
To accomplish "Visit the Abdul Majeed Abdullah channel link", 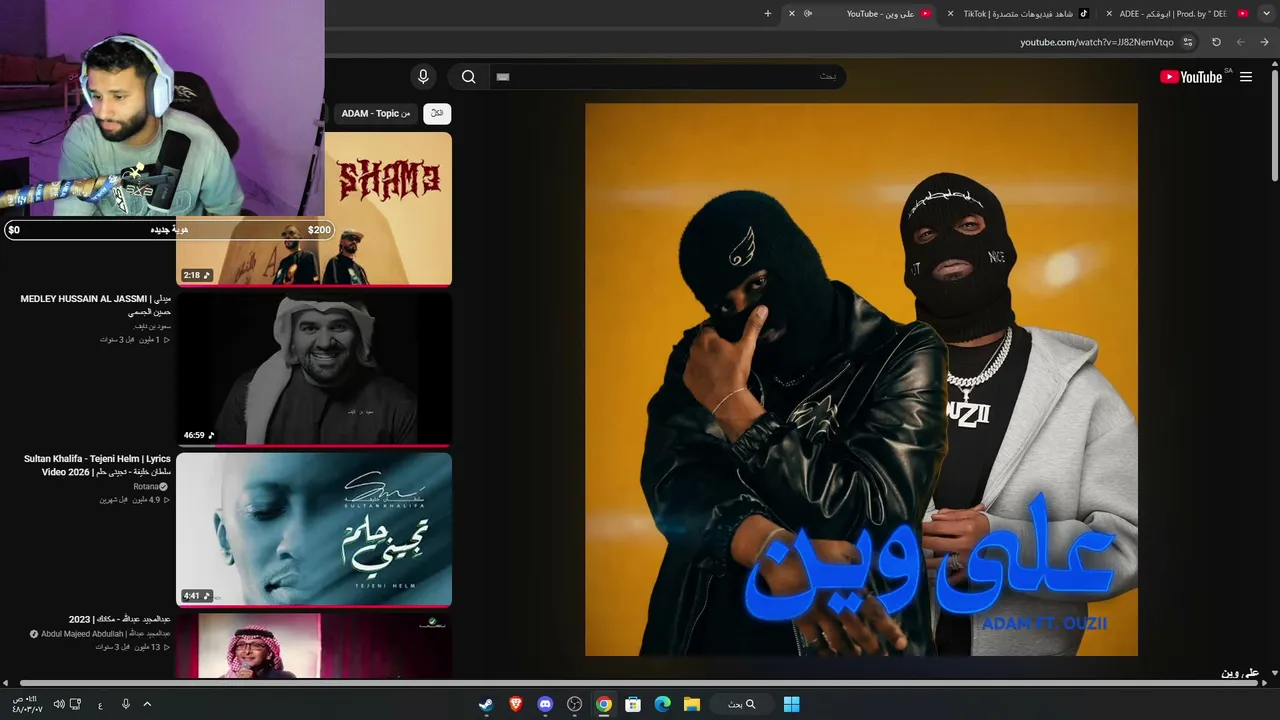I will (x=105, y=634).
